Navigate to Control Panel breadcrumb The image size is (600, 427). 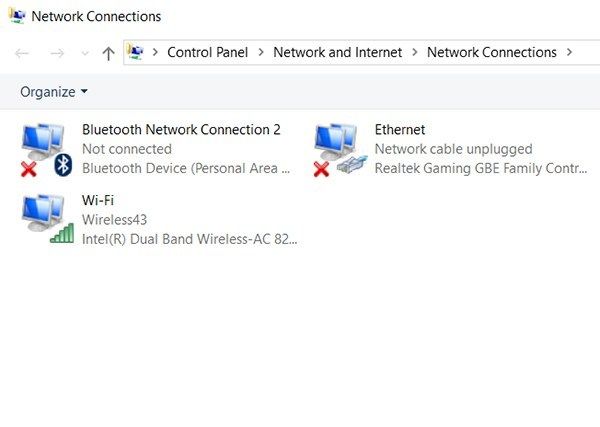click(208, 52)
